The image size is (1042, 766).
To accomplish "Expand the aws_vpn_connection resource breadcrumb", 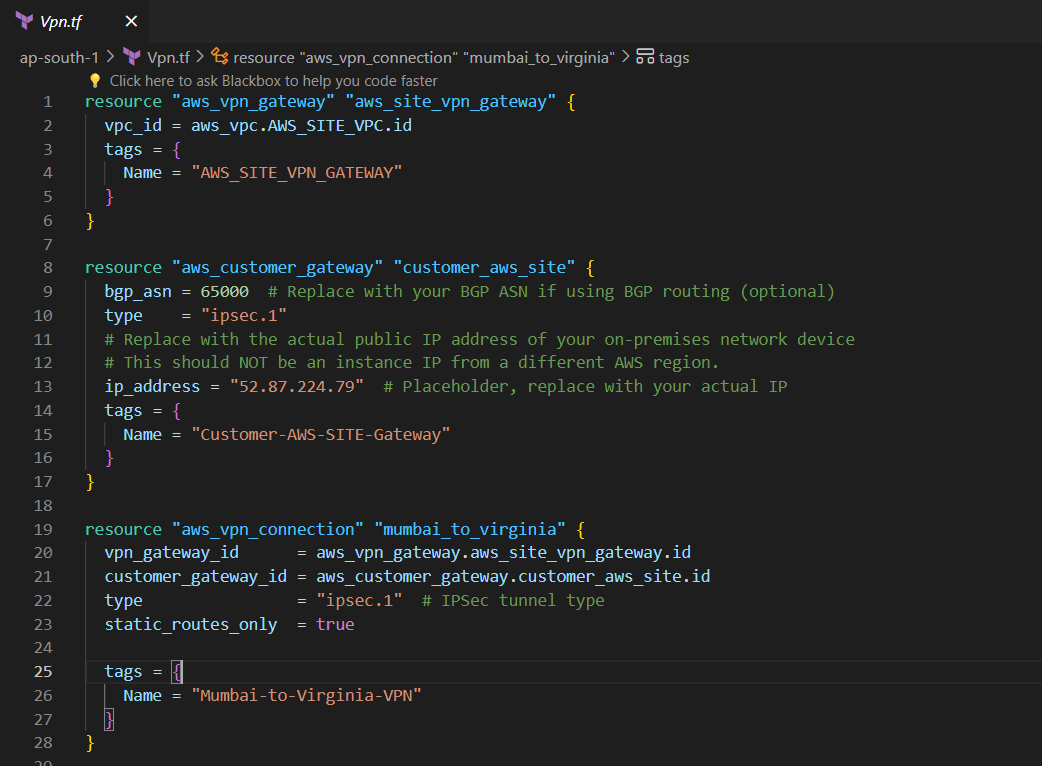I will click(x=424, y=57).
